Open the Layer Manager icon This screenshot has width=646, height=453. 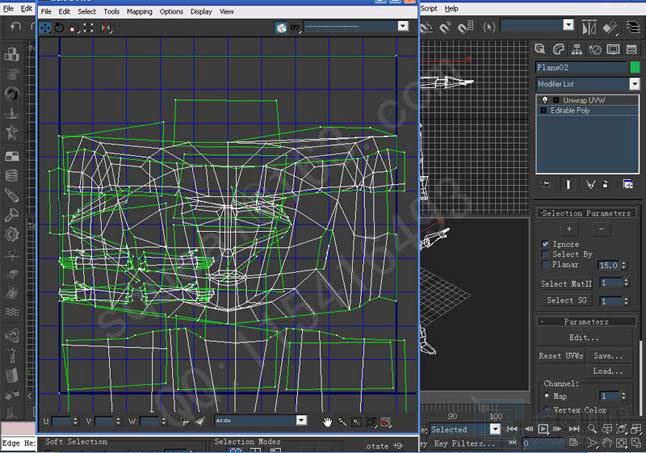click(632, 28)
